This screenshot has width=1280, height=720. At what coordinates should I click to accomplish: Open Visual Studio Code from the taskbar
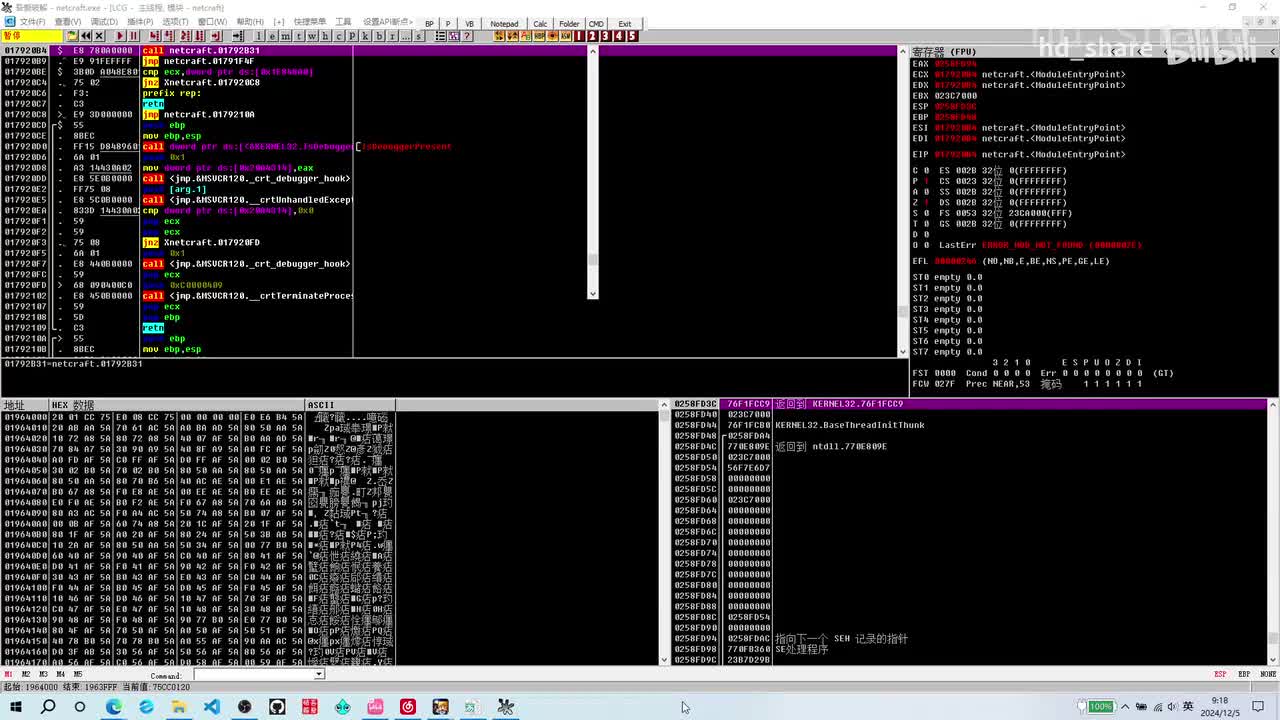(x=212, y=707)
